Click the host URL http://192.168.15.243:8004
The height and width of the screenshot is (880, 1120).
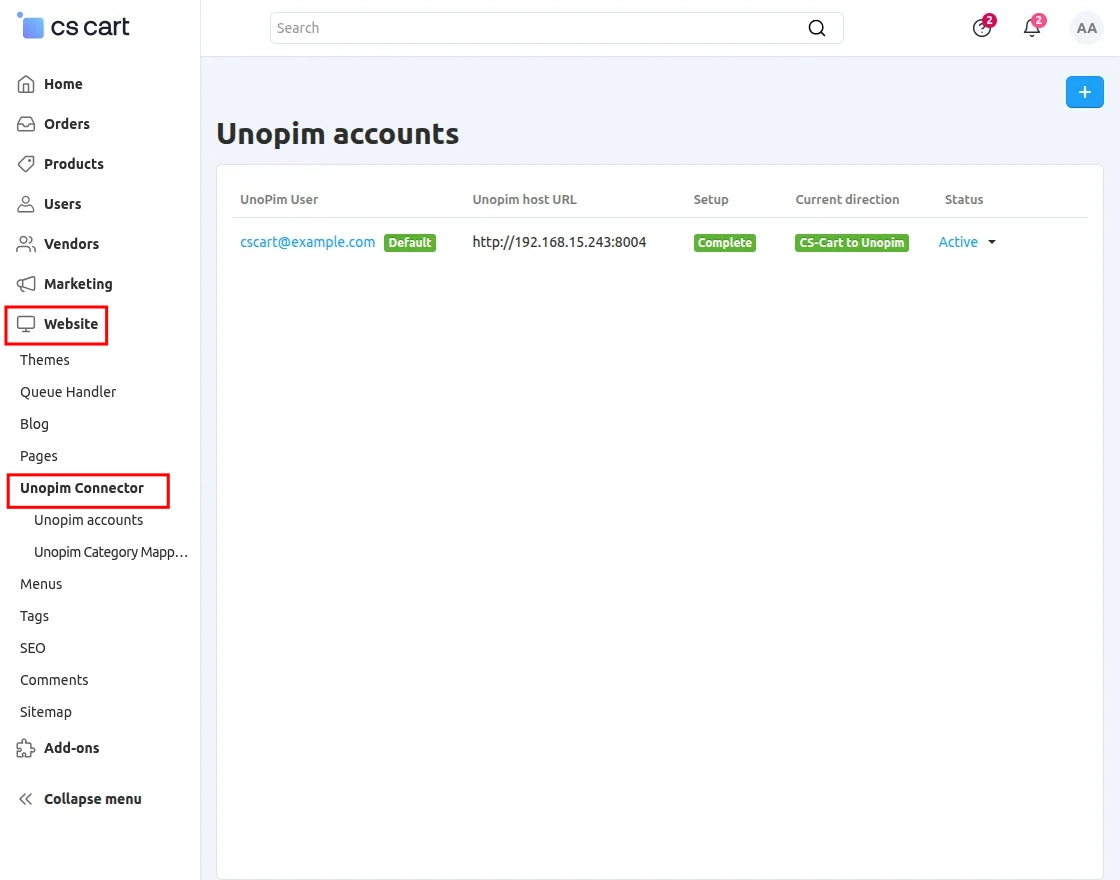[x=559, y=242]
